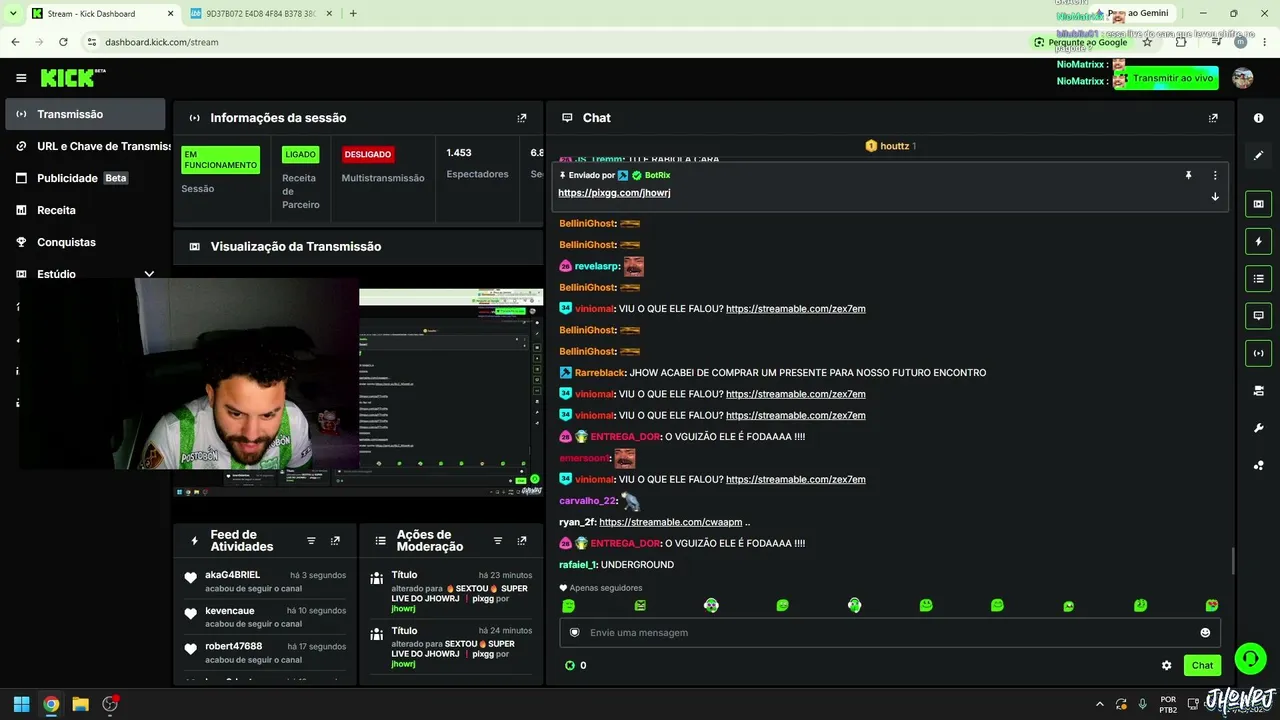The image size is (1280, 720).
Task: Click the Envie uma mensagem chat field
Action: [890, 633]
